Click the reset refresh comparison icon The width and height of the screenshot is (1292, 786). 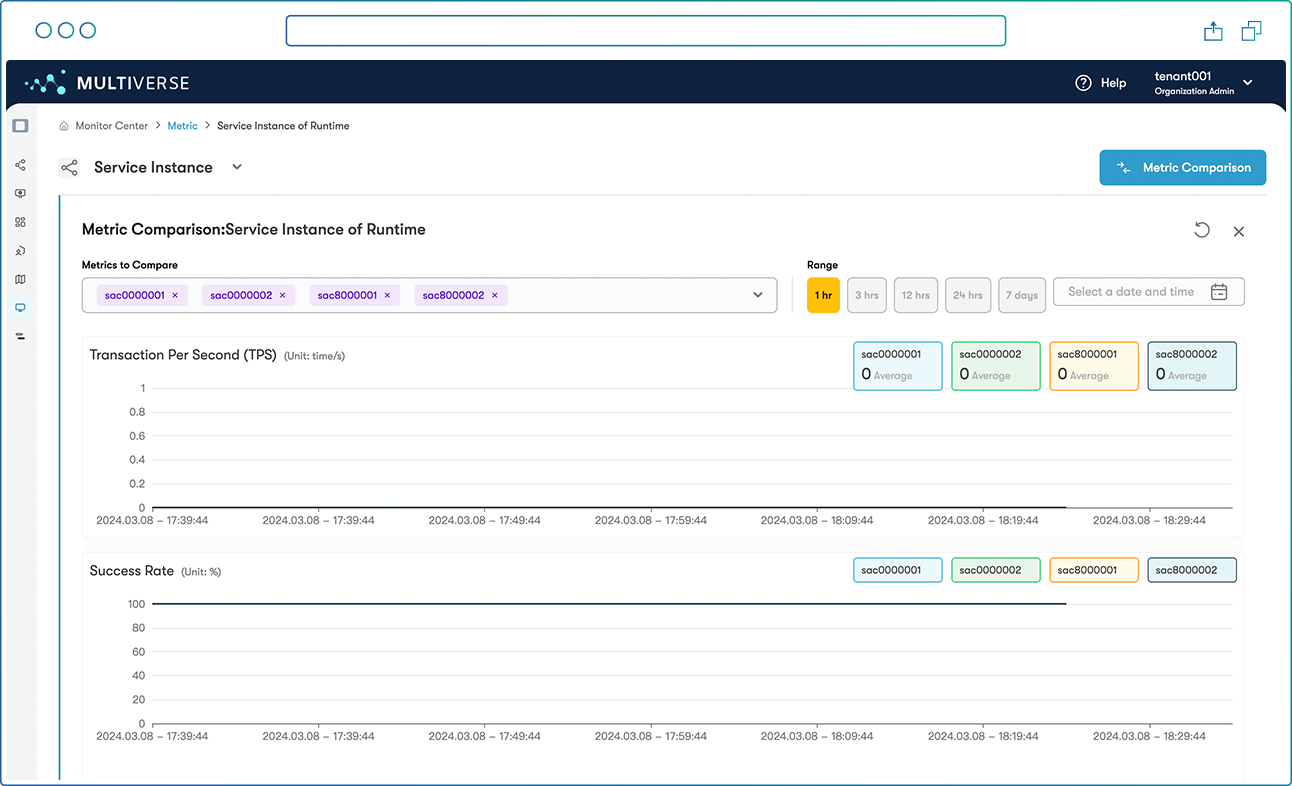[1202, 230]
